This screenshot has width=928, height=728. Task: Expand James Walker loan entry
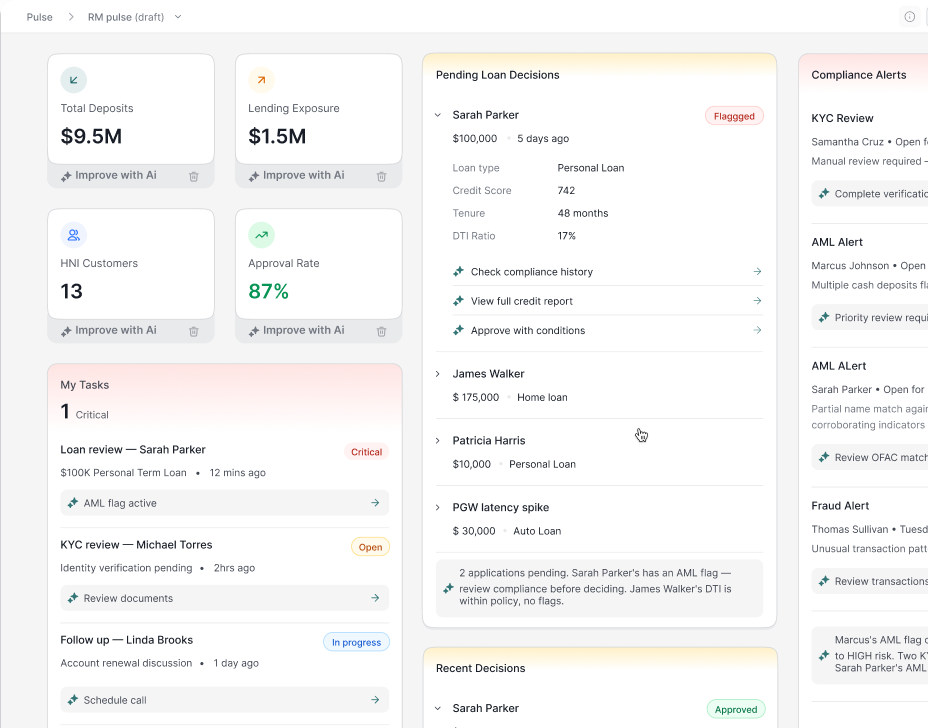(x=438, y=373)
